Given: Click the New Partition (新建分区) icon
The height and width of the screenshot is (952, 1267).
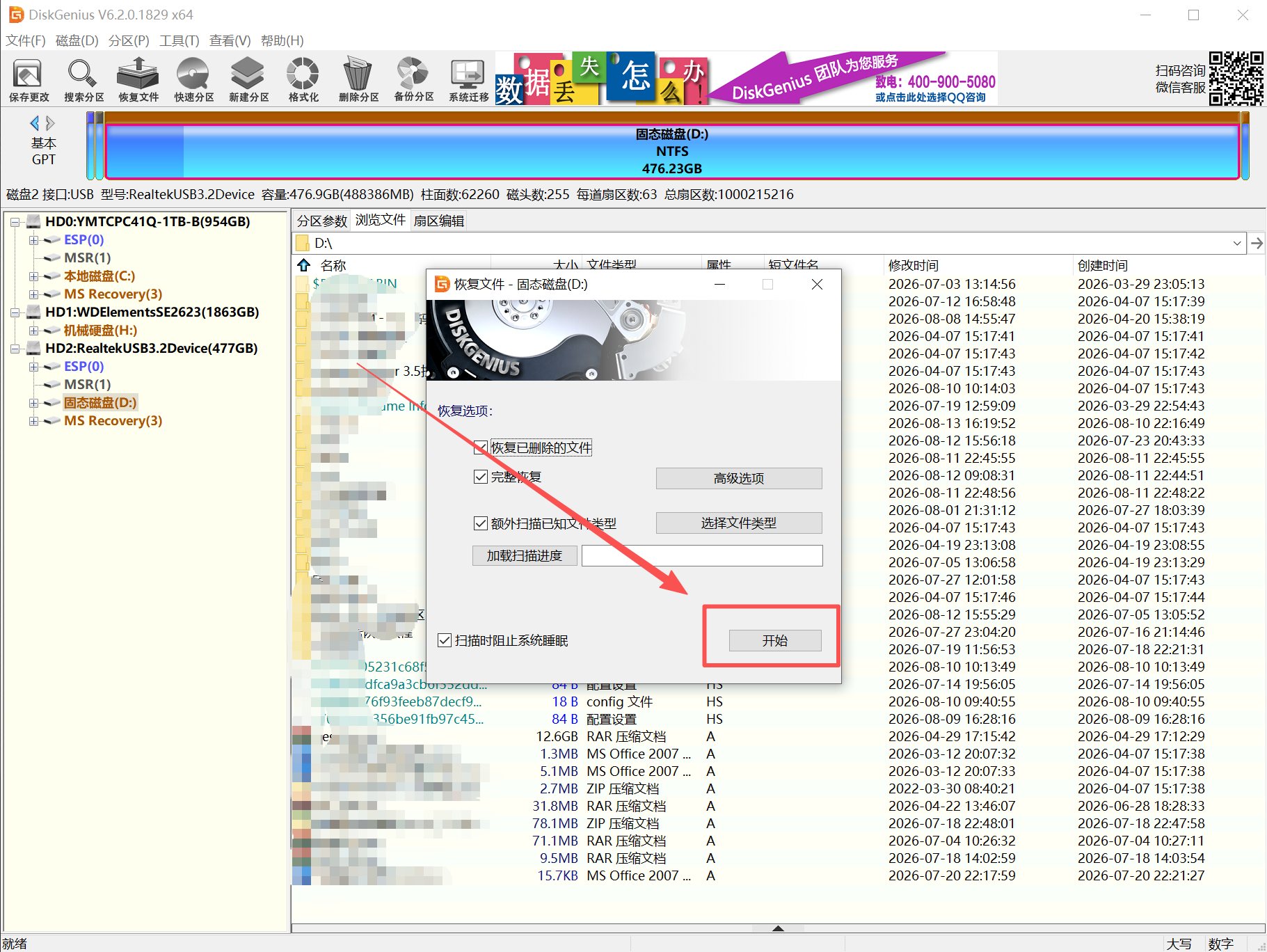Looking at the screenshot, I should 248,79.
